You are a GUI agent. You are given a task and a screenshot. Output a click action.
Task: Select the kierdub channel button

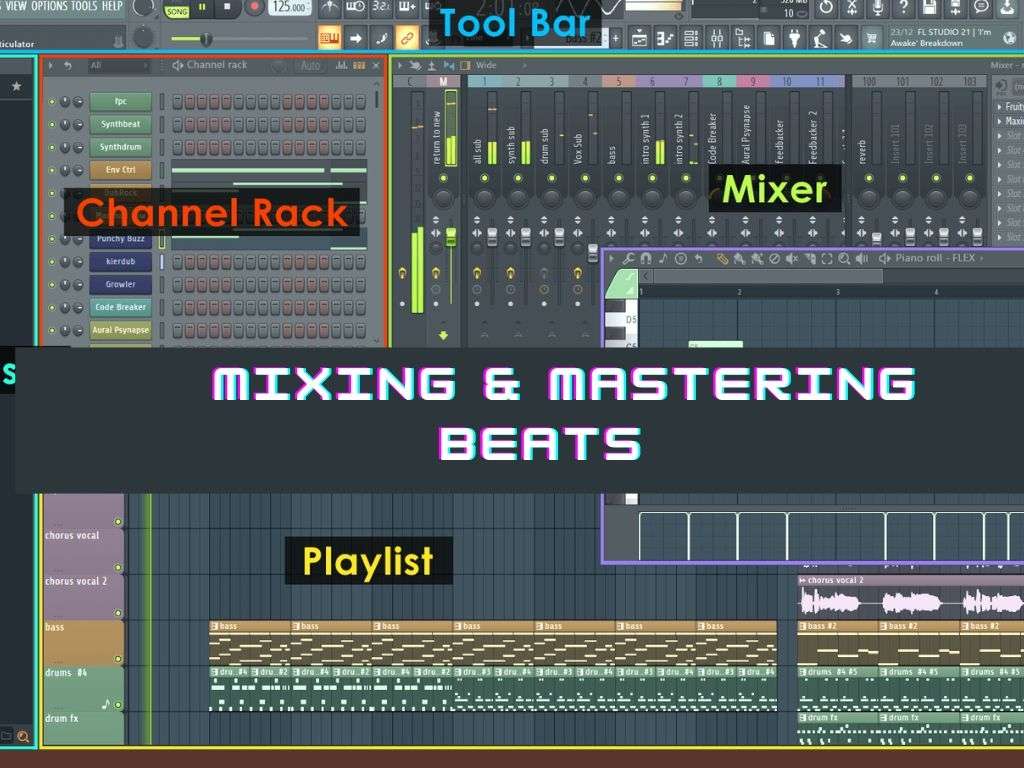(x=121, y=261)
